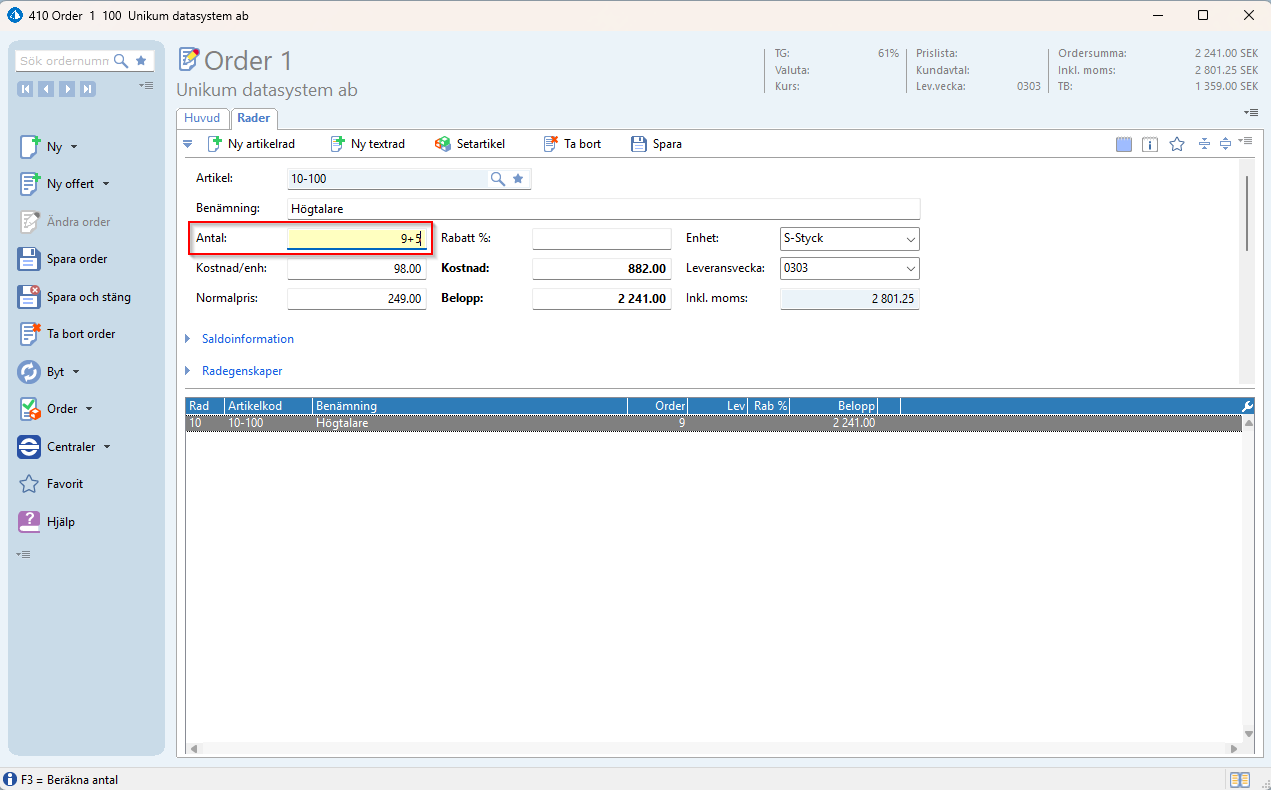Image resolution: width=1271 pixels, height=790 pixels.
Task: Jump to the first order record
Action: (26, 89)
